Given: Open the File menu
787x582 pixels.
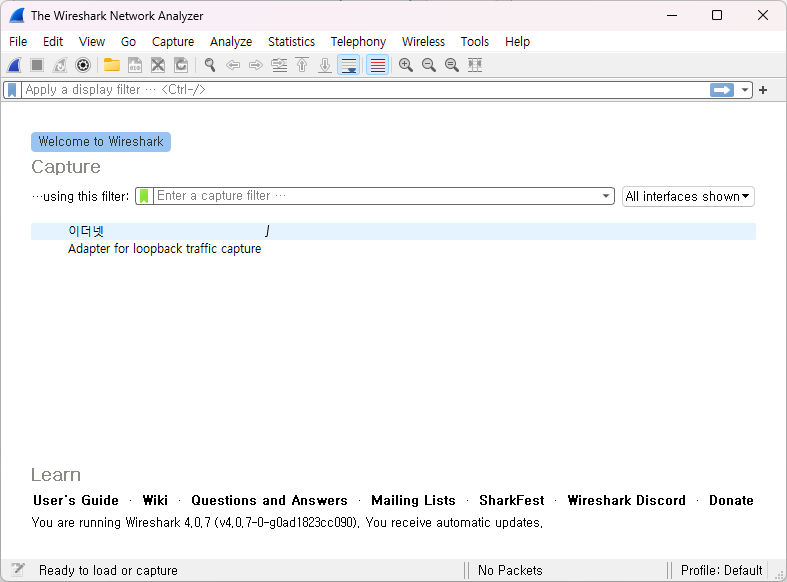Looking at the screenshot, I should pos(18,42).
